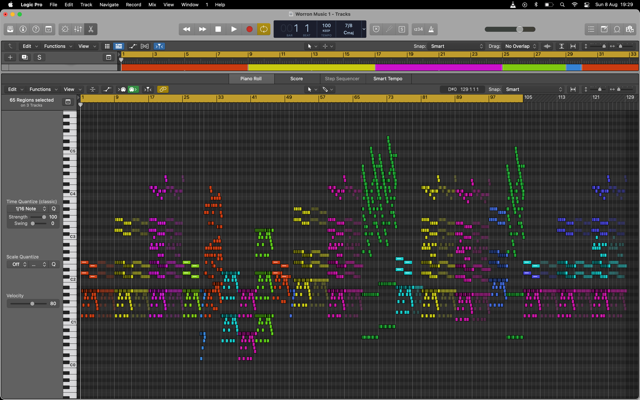
Task: Open Piano Roll Snap Smart dropdown
Action: coord(534,89)
